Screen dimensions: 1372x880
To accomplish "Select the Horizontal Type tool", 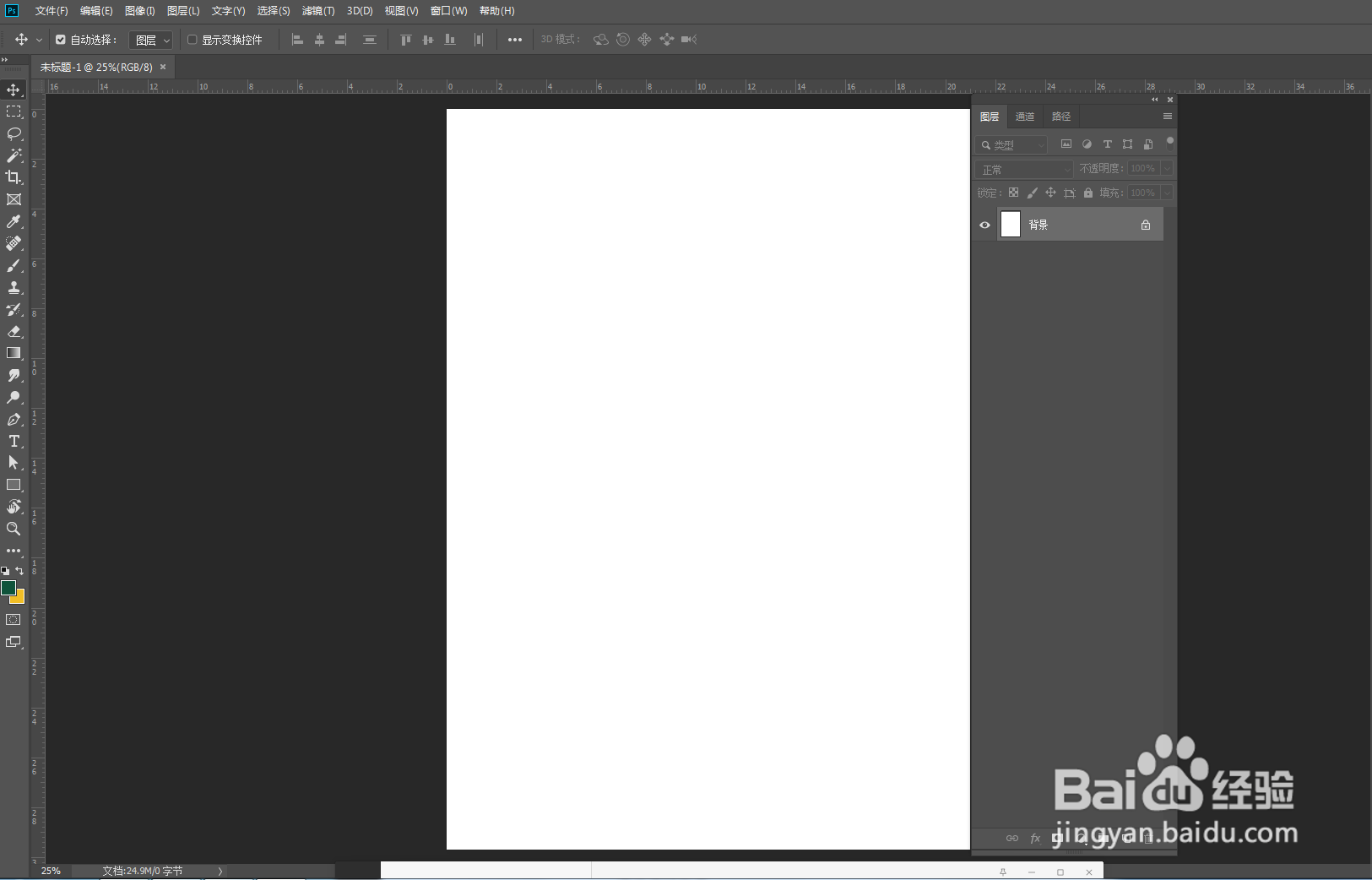I will [14, 441].
